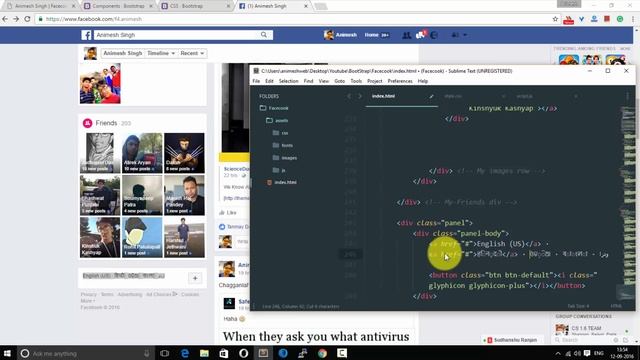Click the Facebook search magnifier
This screenshot has width=640, height=360.
point(264,35)
